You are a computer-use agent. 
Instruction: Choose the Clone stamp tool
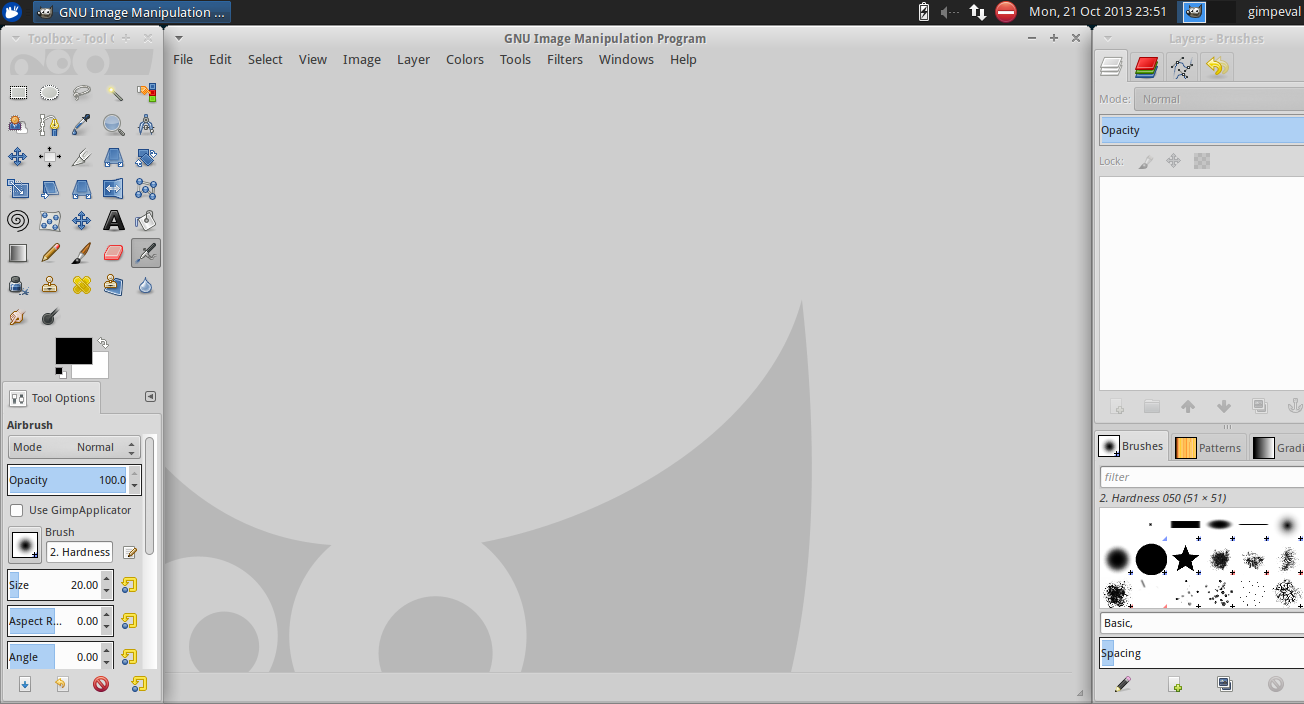click(x=50, y=285)
